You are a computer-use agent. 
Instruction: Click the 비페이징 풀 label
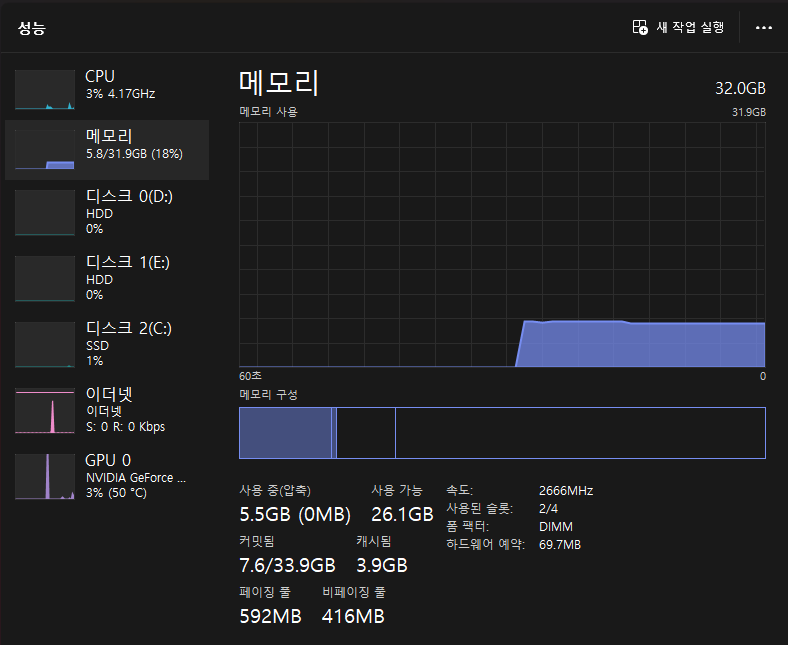(x=354, y=592)
